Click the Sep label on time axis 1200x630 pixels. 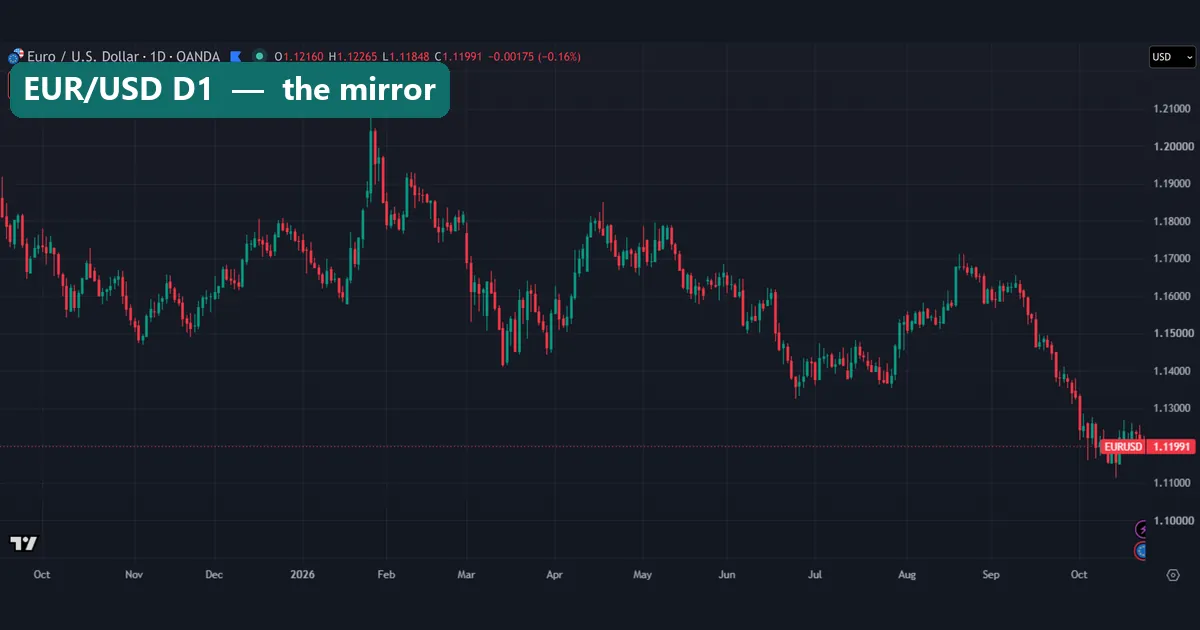[991, 575]
